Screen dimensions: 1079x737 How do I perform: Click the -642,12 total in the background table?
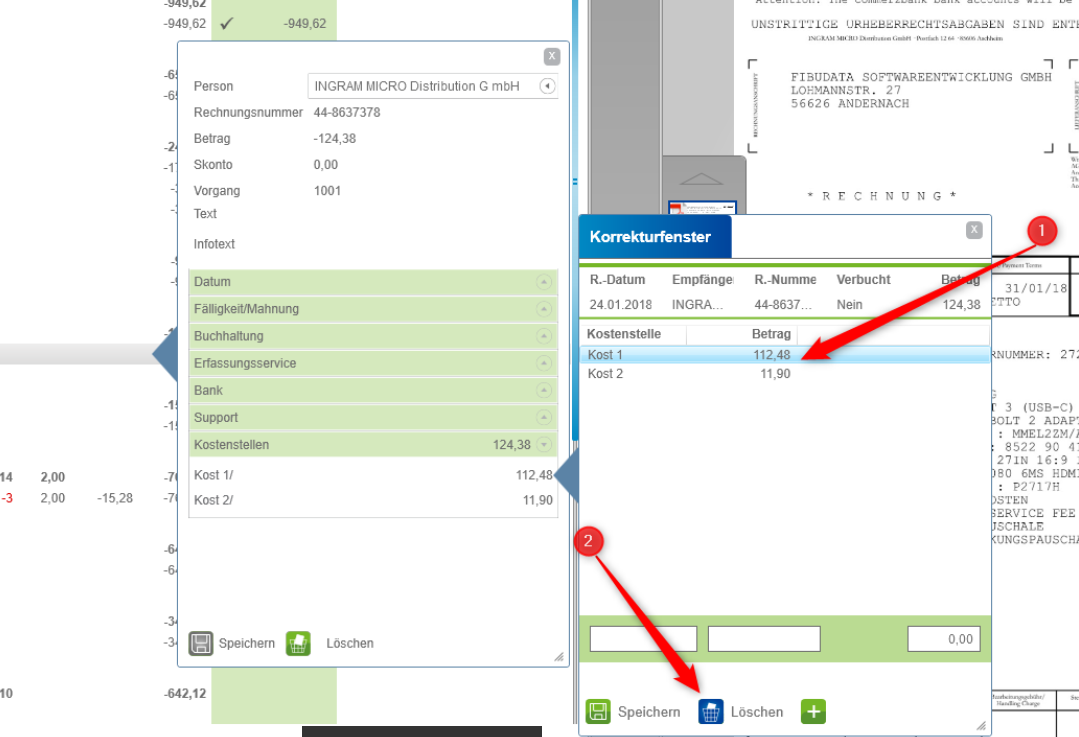point(185,694)
